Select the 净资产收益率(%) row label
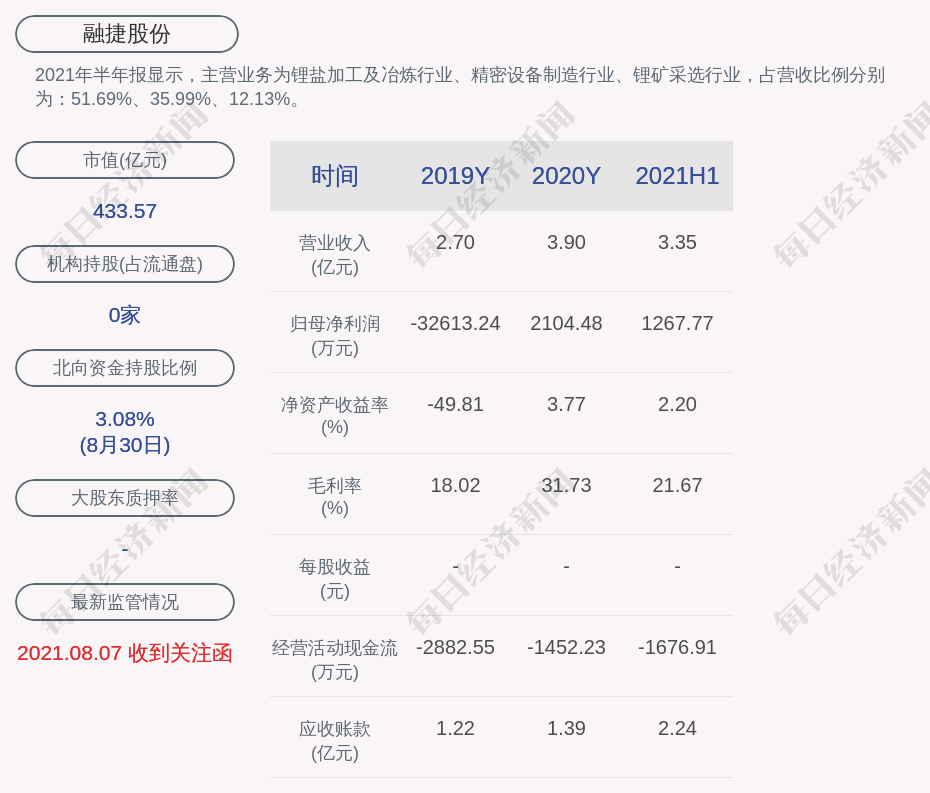This screenshot has width=930, height=793. point(334,415)
